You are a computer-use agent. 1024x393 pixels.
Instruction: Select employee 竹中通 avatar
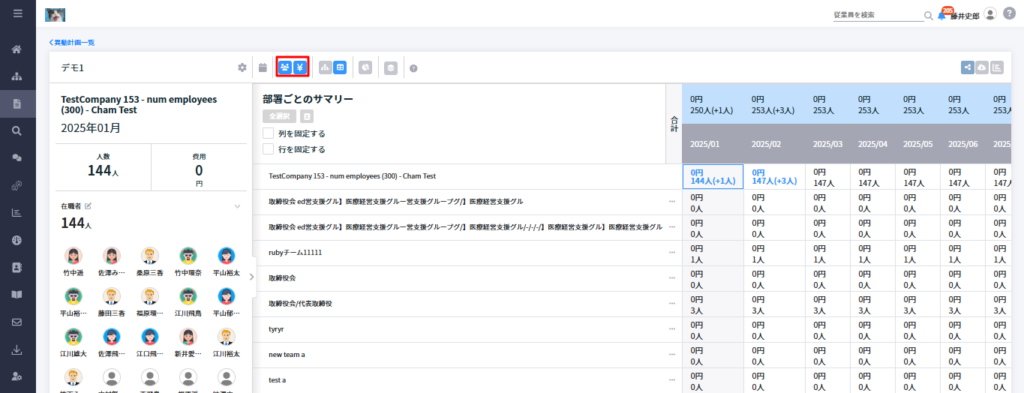pyautogui.click(x=74, y=256)
